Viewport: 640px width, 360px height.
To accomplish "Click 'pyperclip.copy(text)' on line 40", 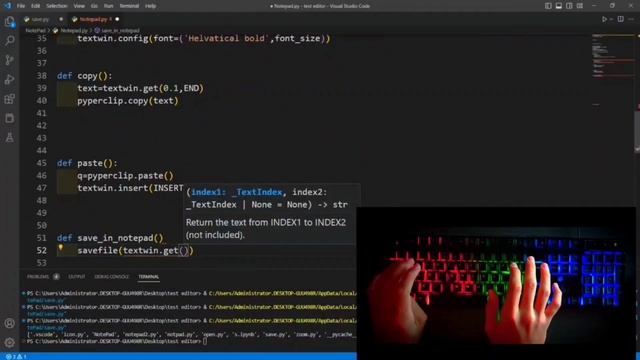I will [x=128, y=101].
